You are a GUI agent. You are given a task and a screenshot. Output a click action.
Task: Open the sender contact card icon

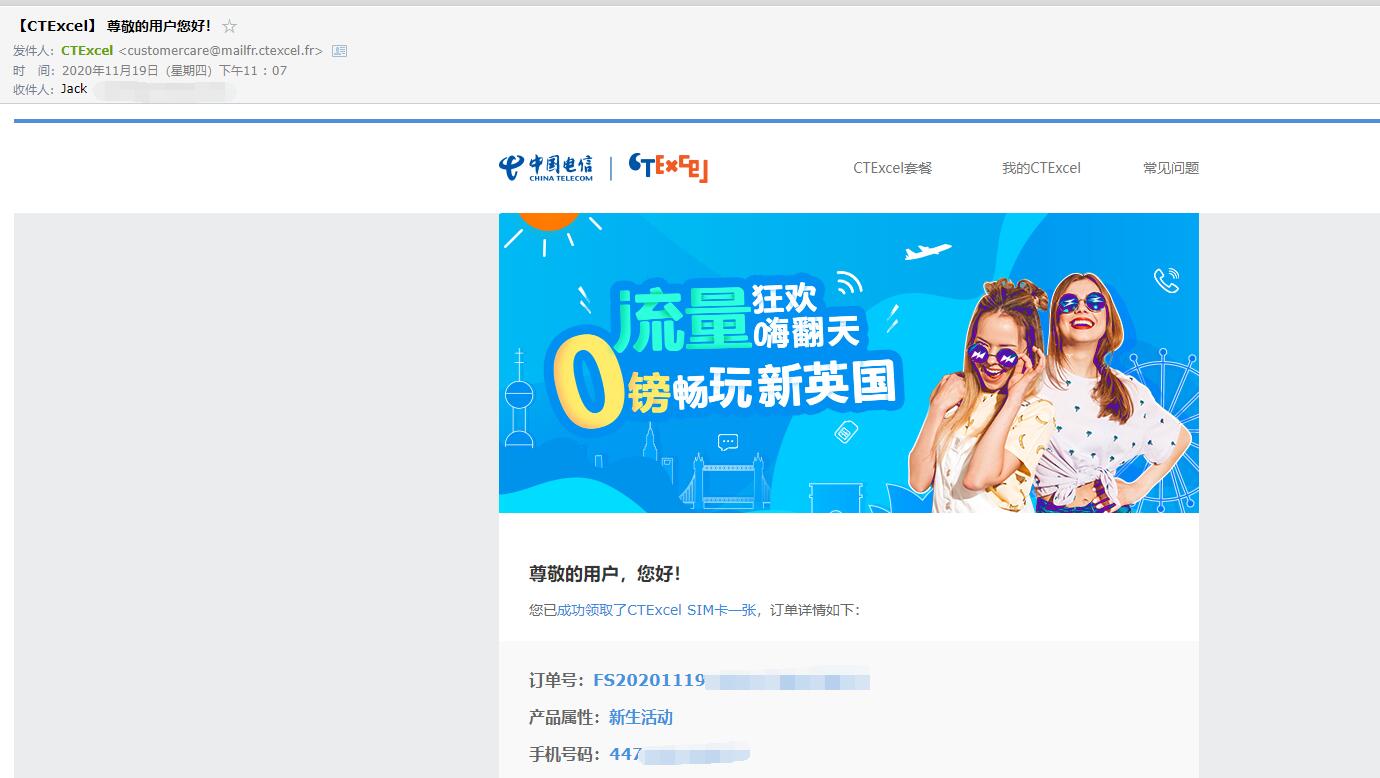pos(340,50)
